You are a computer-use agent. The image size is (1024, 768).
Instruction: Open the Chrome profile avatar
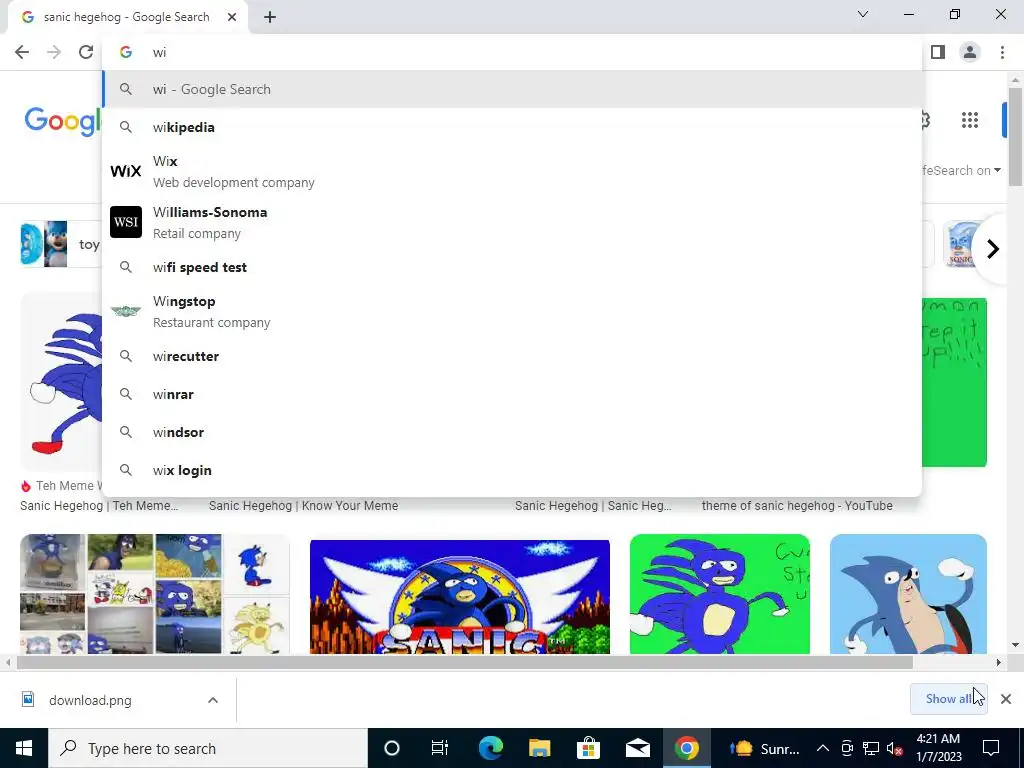click(x=970, y=52)
